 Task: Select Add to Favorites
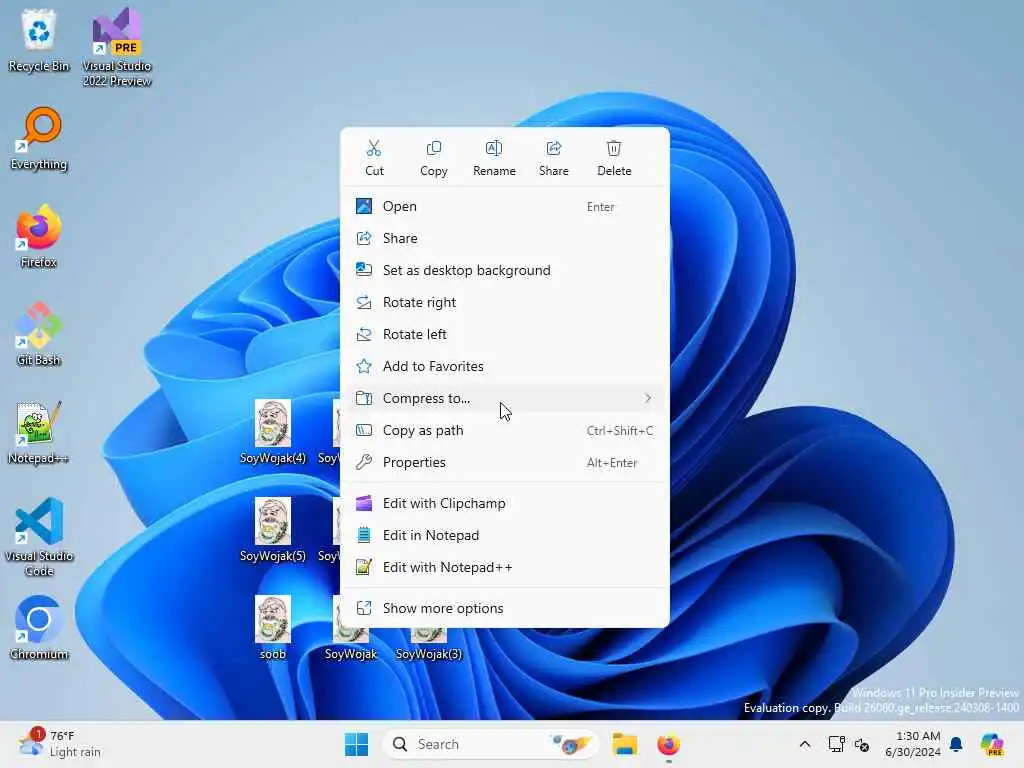[x=505, y=366]
